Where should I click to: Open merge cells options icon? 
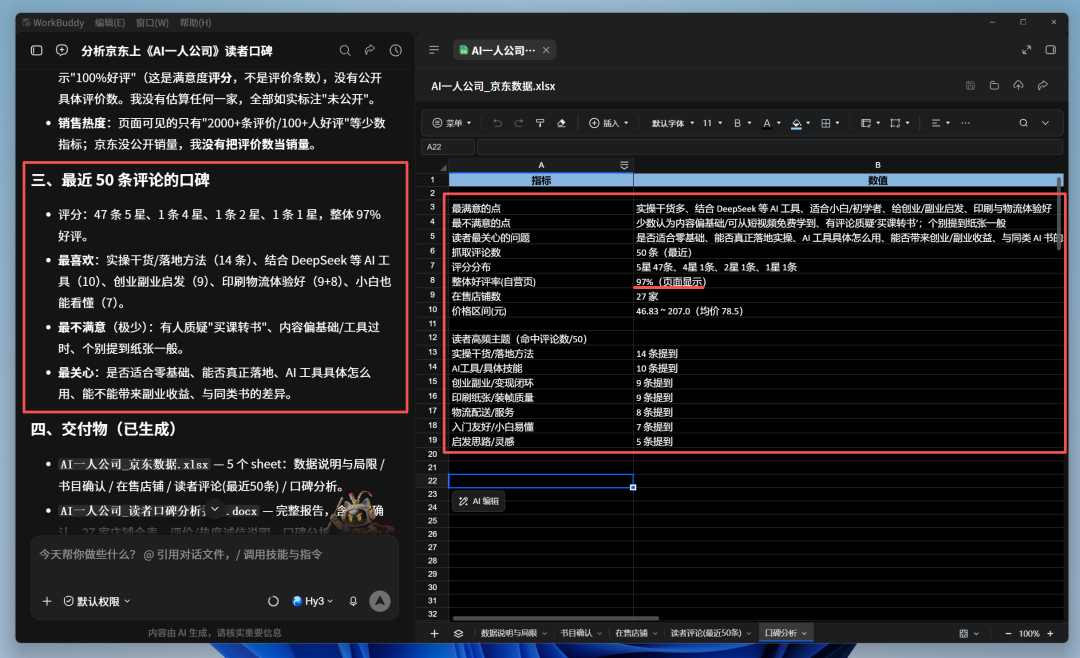tap(895, 123)
